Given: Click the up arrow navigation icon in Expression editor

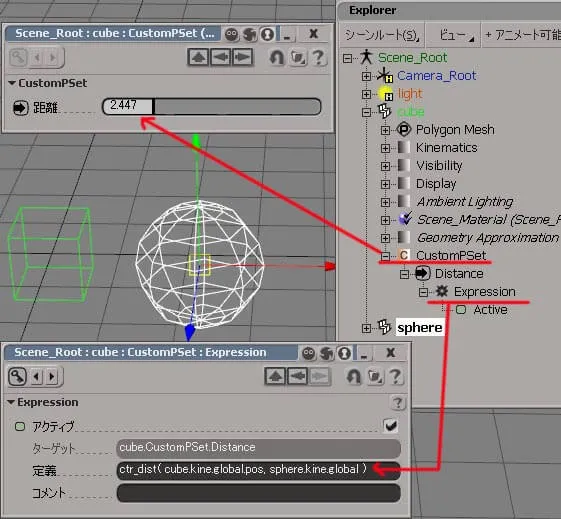Looking at the screenshot, I should click(x=275, y=376).
